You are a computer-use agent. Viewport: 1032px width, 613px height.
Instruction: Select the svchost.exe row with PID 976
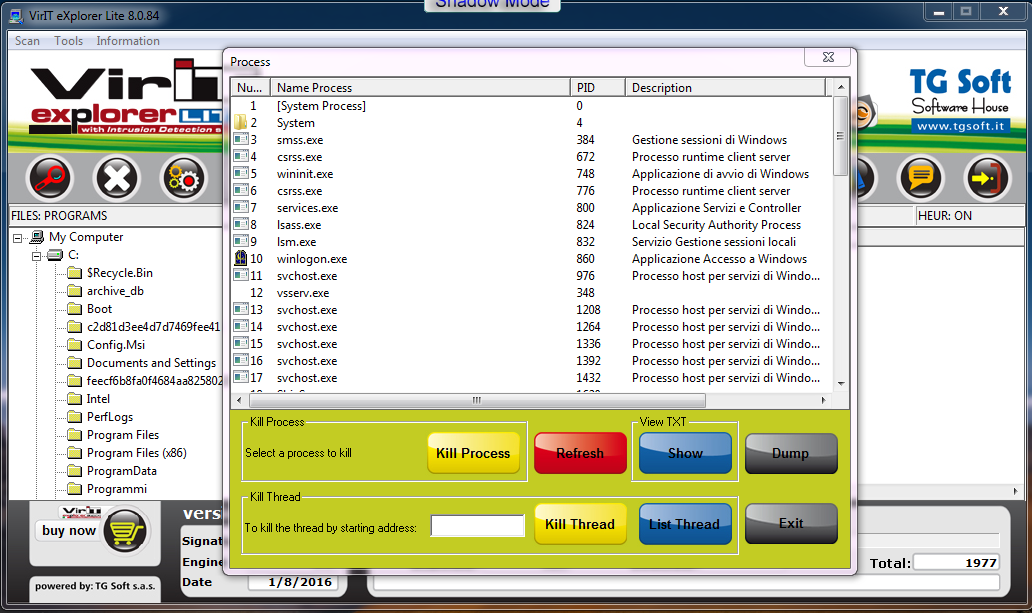click(532, 275)
